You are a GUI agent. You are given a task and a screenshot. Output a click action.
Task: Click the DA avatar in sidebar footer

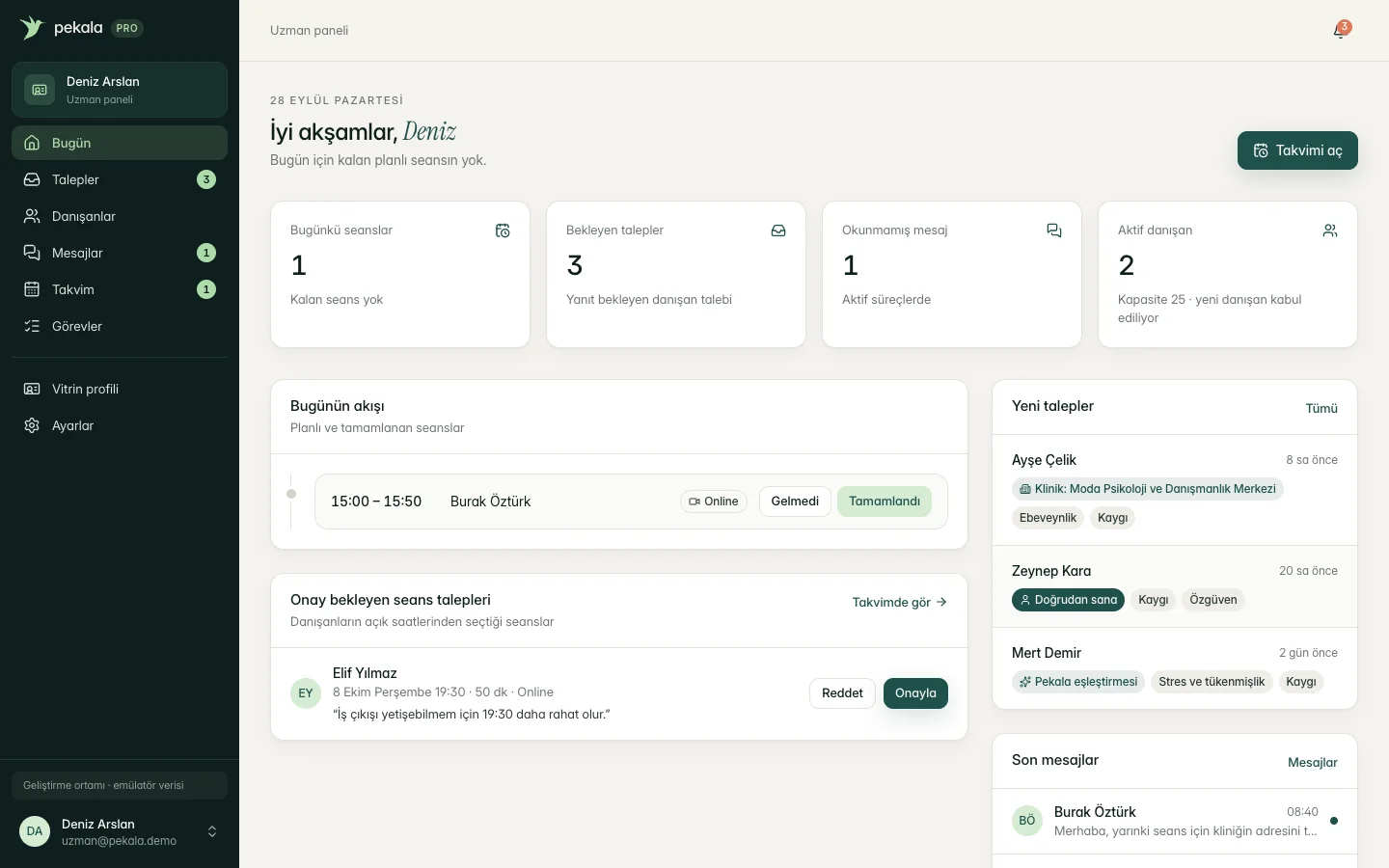(35, 831)
